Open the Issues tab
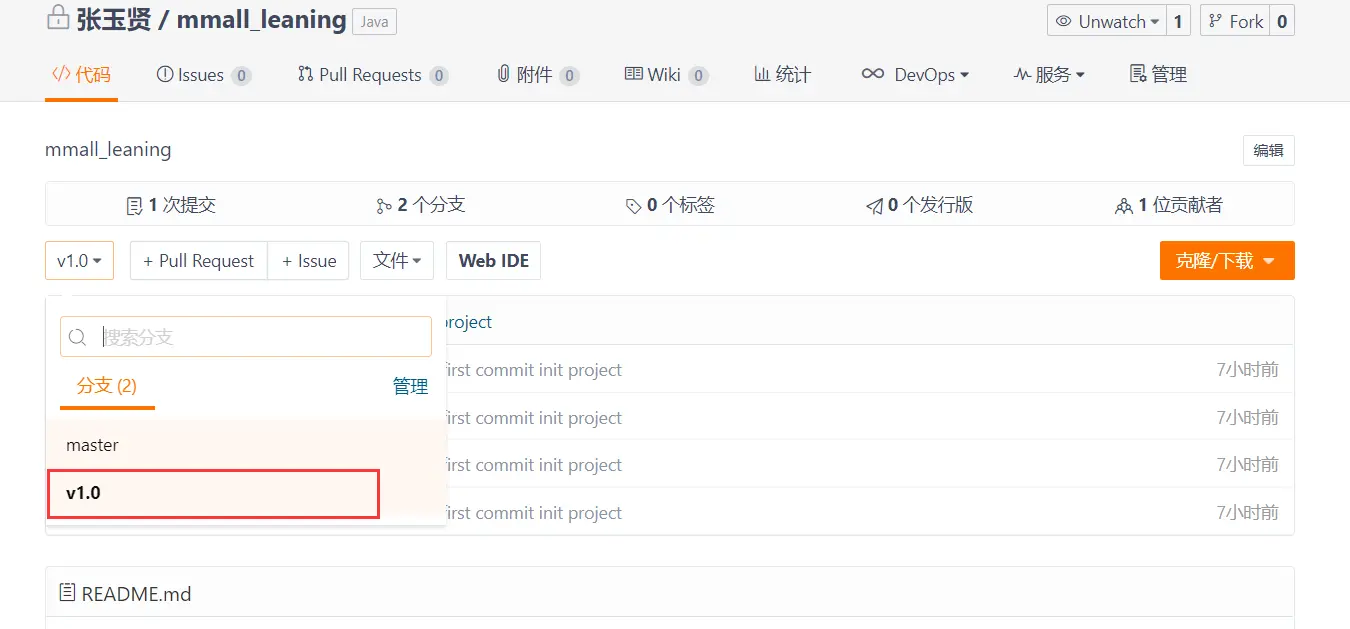This screenshot has width=1350, height=629. (204, 75)
